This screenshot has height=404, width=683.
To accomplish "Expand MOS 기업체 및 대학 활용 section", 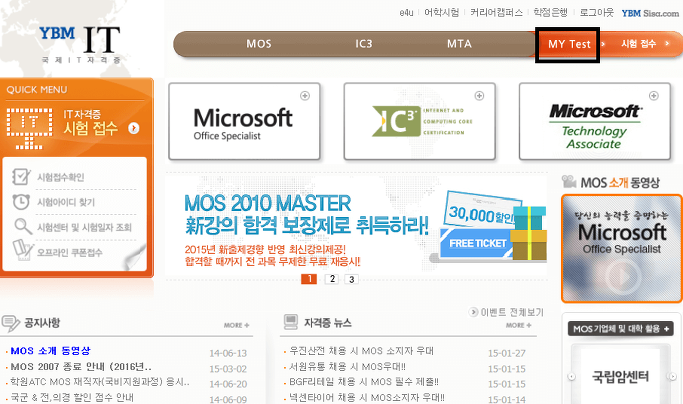I will coord(621,329).
